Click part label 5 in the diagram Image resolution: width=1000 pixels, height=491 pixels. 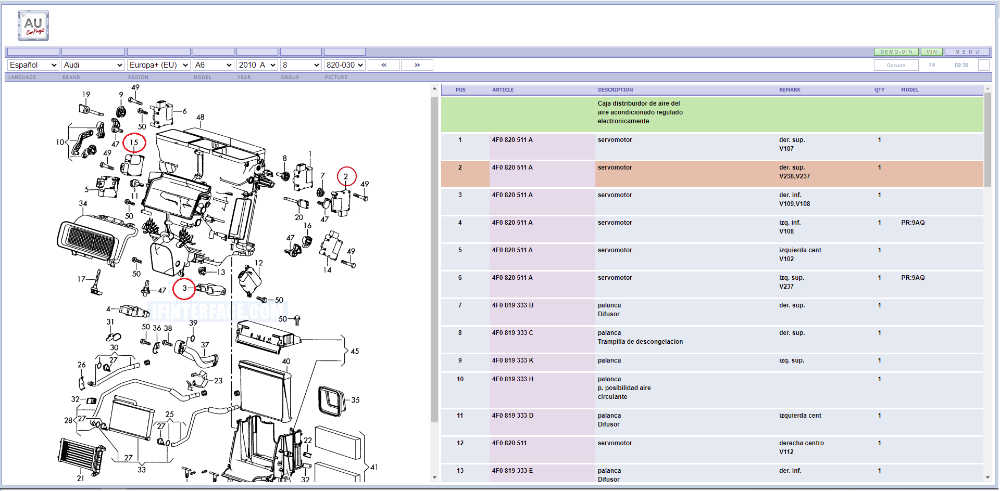[x=87, y=189]
